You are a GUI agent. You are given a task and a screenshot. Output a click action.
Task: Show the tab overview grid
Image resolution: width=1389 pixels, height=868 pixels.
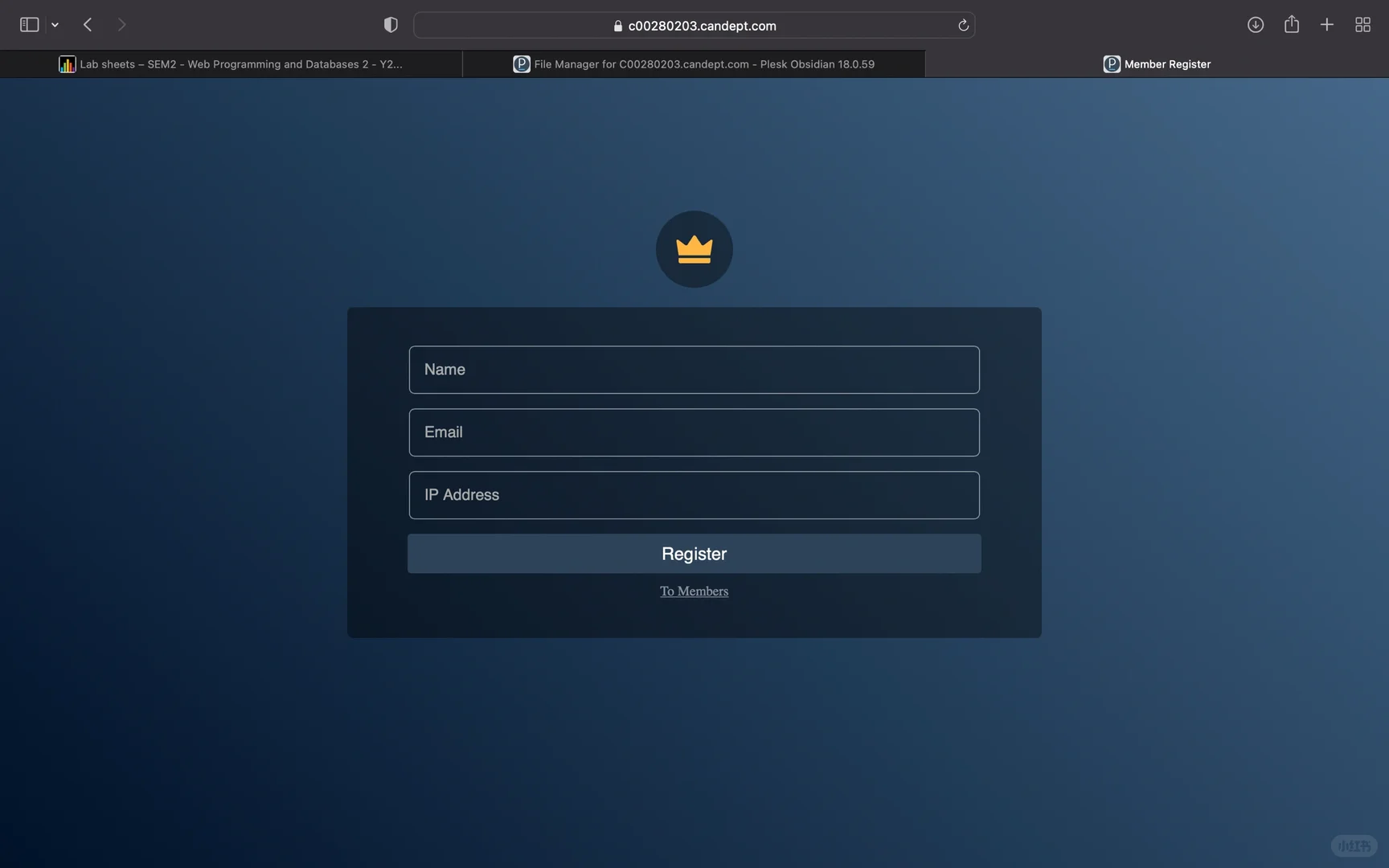pyautogui.click(x=1362, y=25)
